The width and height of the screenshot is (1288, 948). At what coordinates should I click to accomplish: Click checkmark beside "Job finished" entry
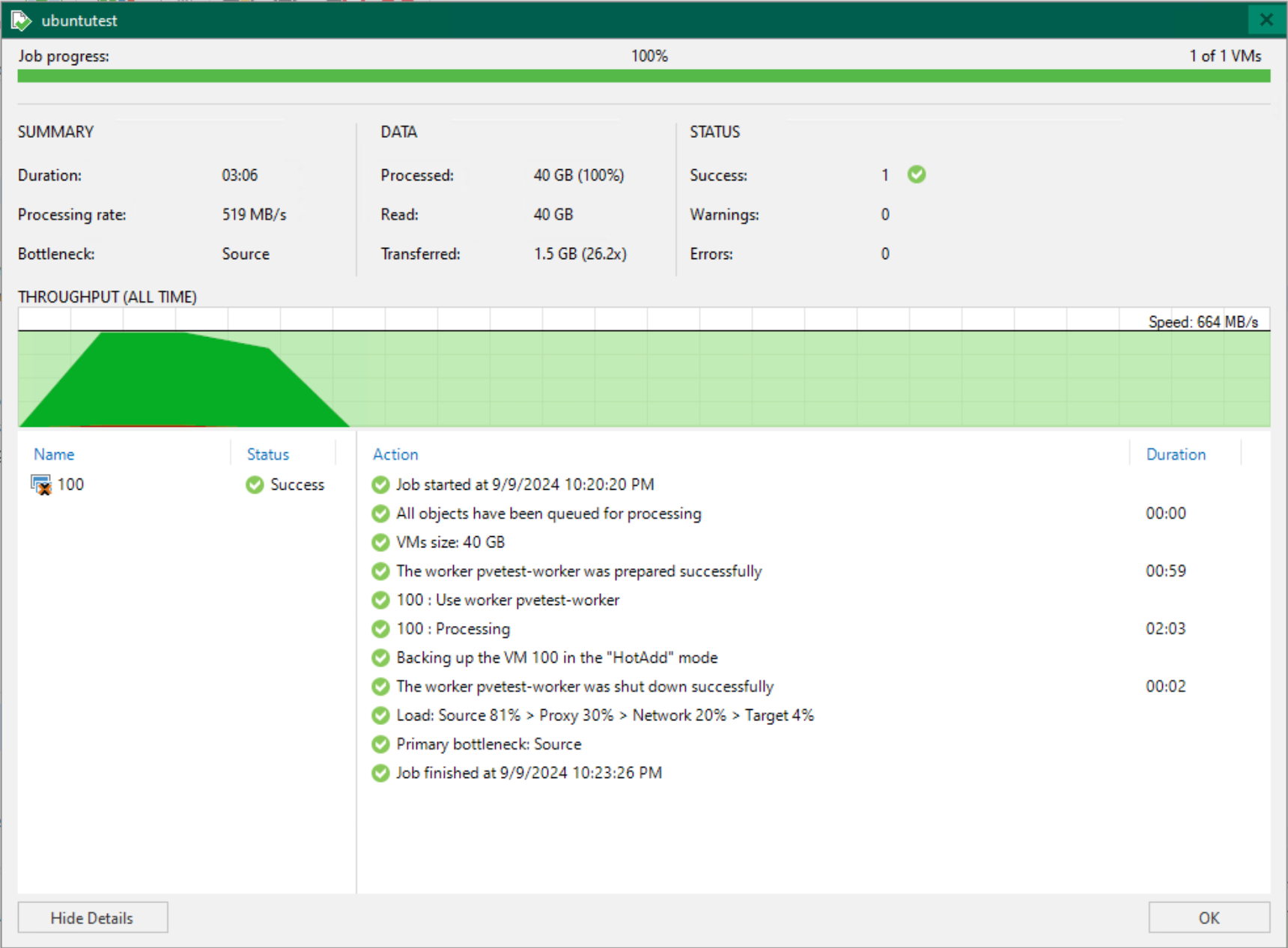(x=380, y=773)
